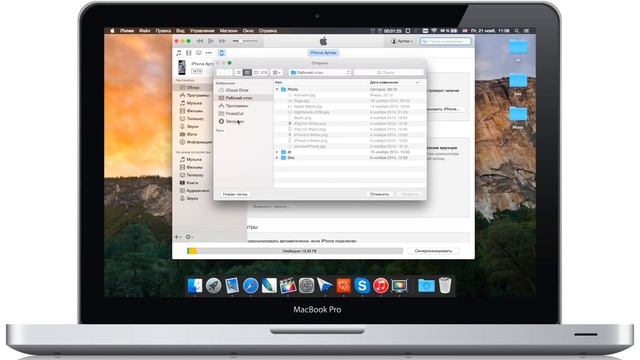Select the iPhone Артем tab

(x=323, y=53)
